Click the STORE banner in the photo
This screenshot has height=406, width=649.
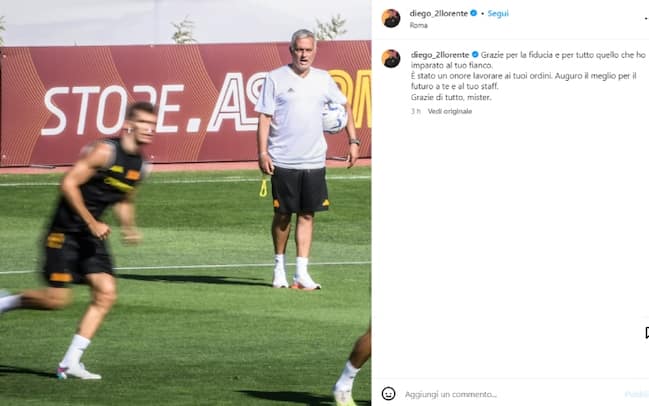(185, 103)
